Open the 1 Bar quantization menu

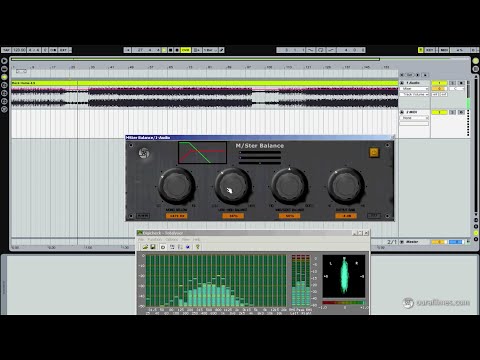click(210, 50)
